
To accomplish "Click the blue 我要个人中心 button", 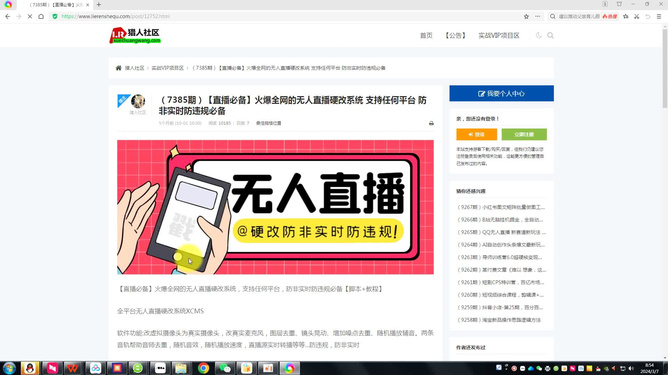I will pyautogui.click(x=501, y=93).
